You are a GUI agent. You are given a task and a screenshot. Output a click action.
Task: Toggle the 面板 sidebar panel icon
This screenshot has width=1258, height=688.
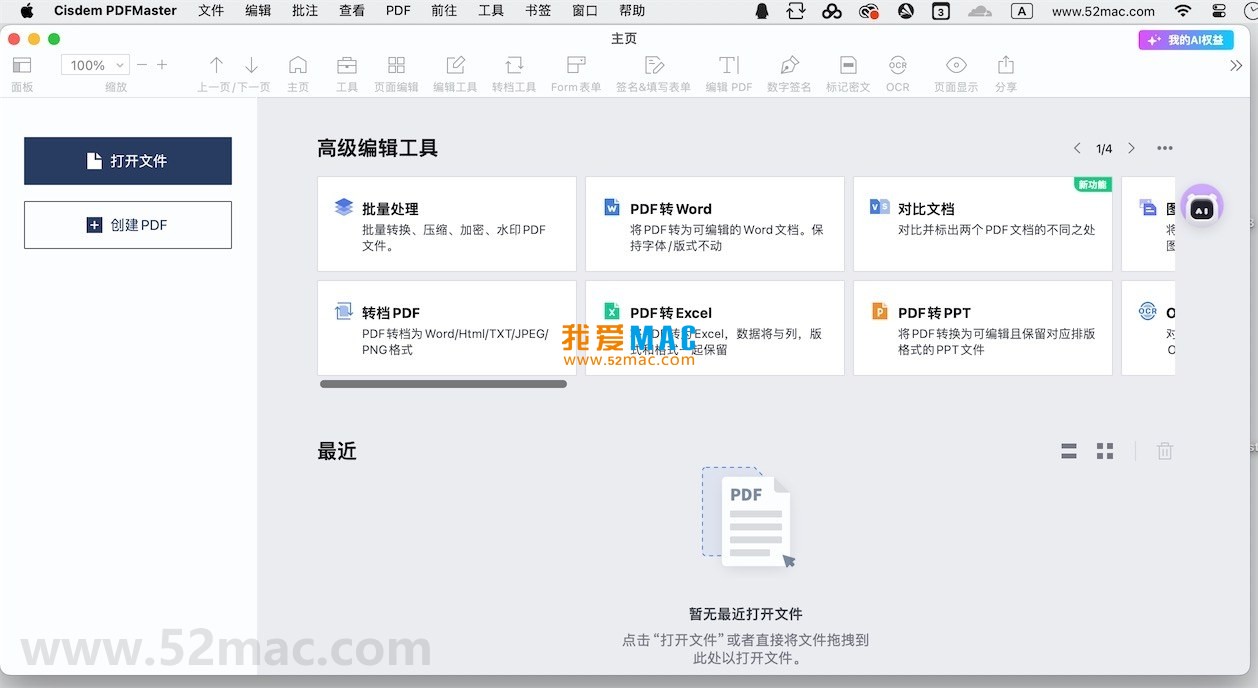tap(22, 65)
